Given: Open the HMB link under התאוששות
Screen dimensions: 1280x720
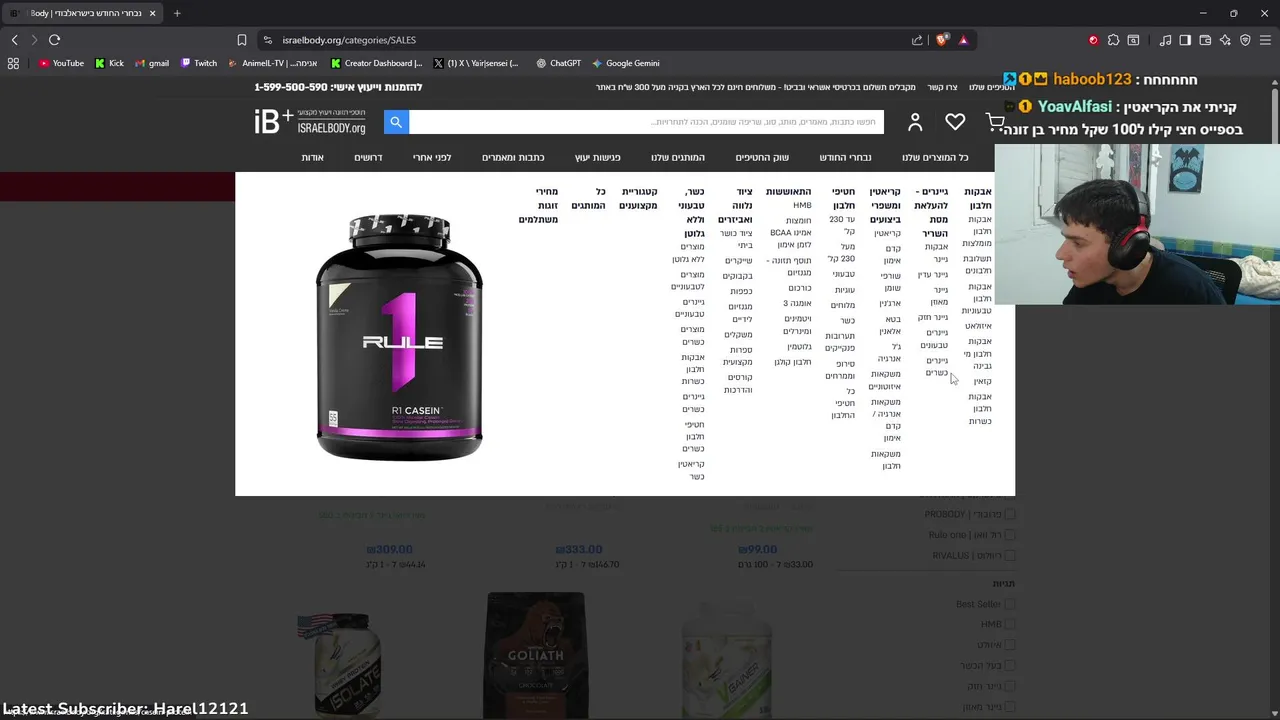Looking at the screenshot, I should click(x=802, y=206).
